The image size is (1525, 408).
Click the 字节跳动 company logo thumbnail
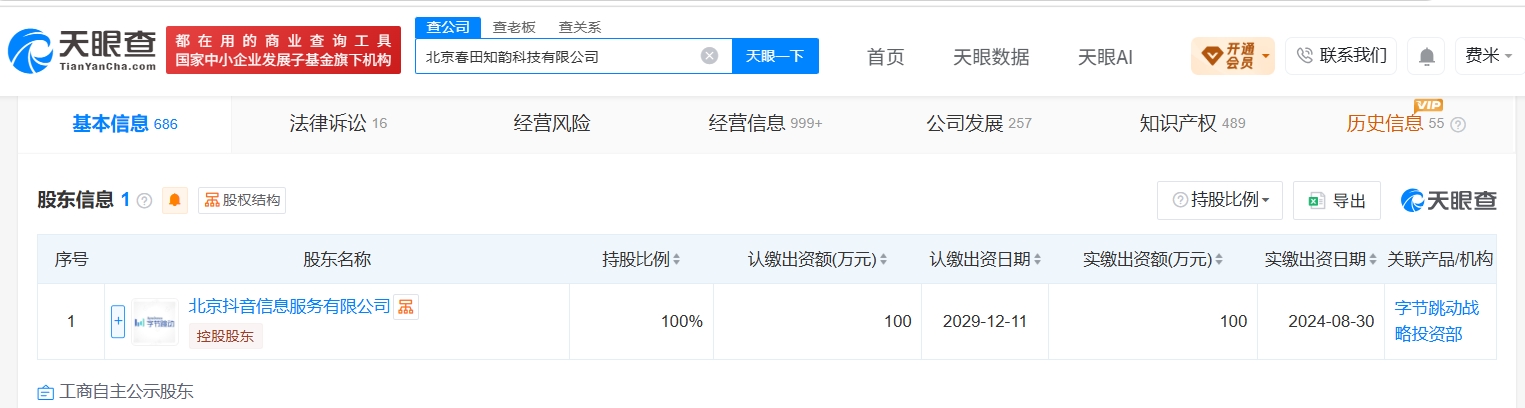pyautogui.click(x=154, y=322)
